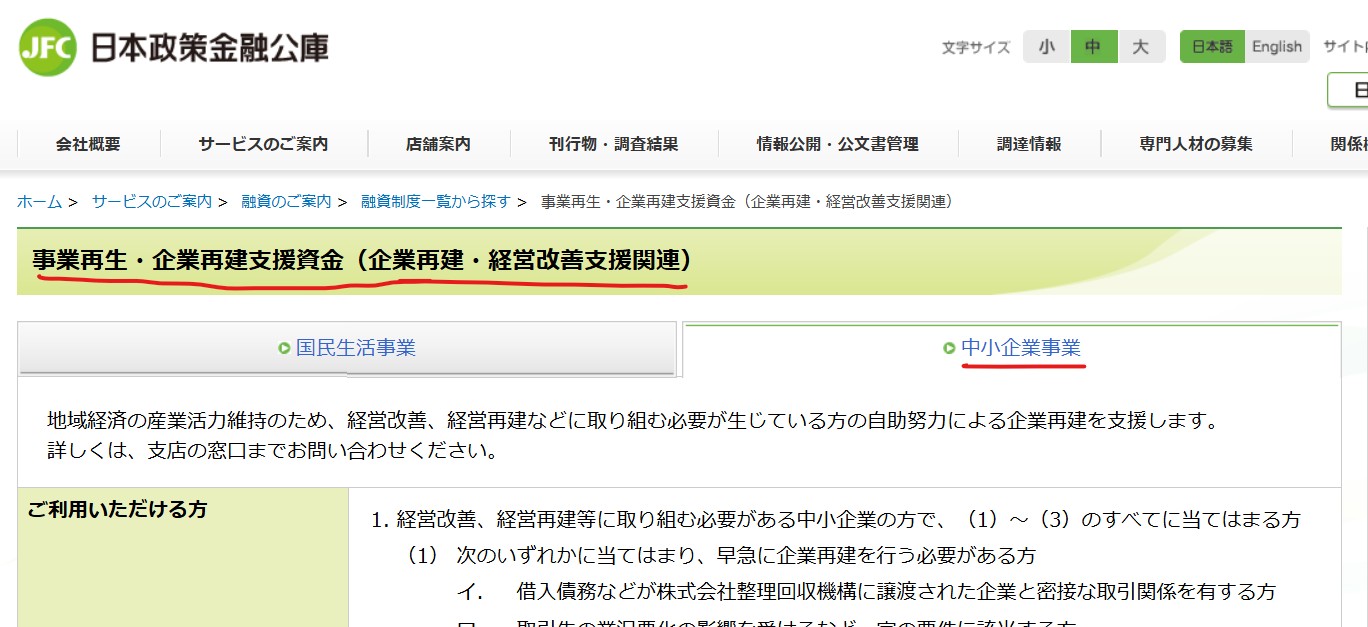Image resolution: width=1368 pixels, height=627 pixels.
Task: Click 融資制度一覧から探す breadcrumb link
Action: tap(436, 202)
